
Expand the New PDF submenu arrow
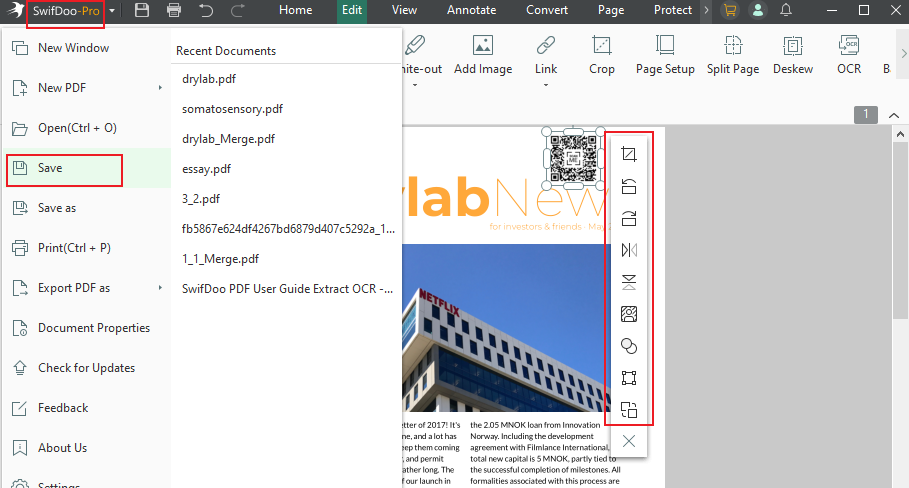click(x=160, y=88)
